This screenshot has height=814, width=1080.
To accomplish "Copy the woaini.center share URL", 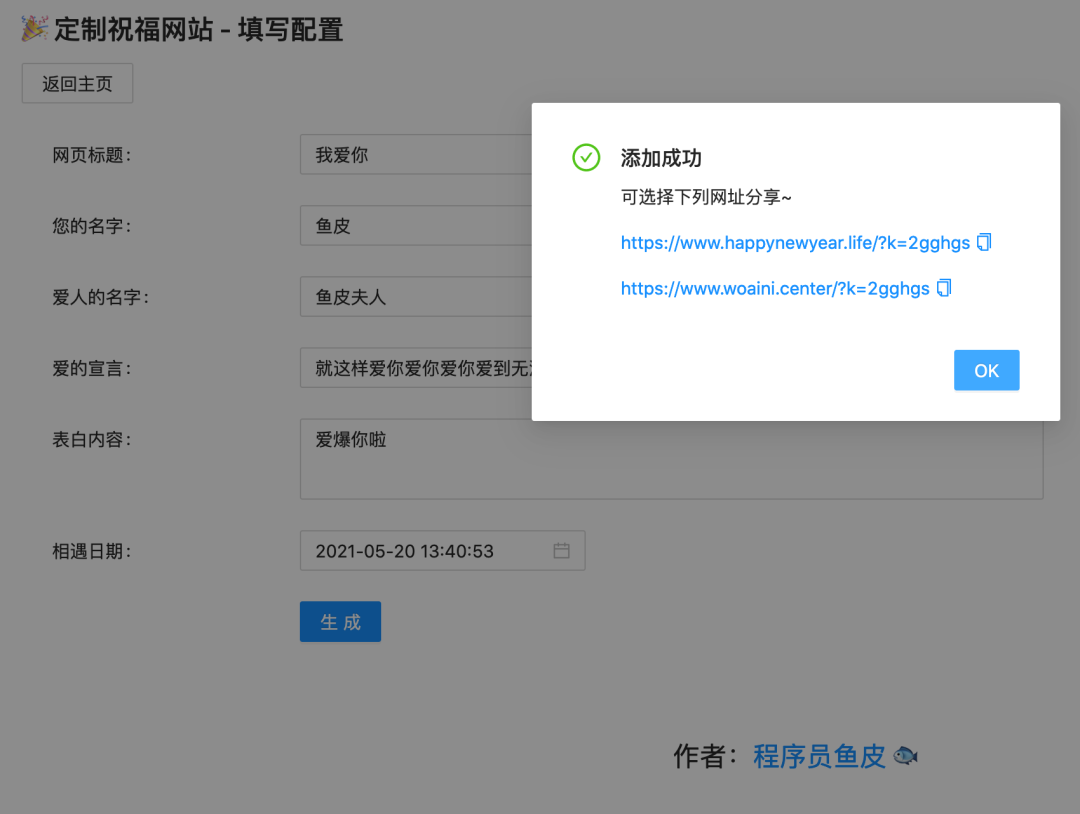I will pyautogui.click(x=944, y=288).
